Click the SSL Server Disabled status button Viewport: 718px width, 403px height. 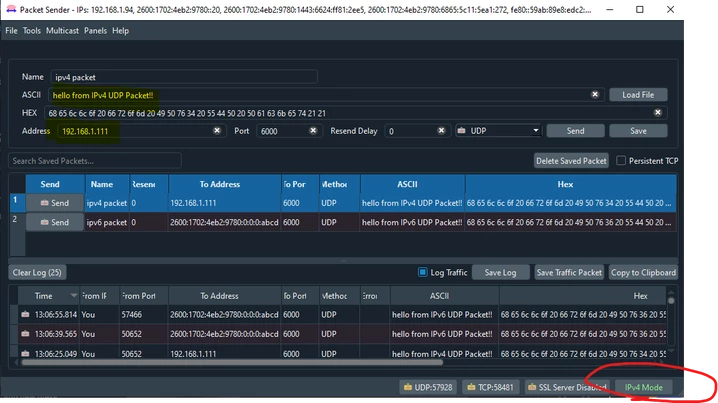tap(567, 387)
